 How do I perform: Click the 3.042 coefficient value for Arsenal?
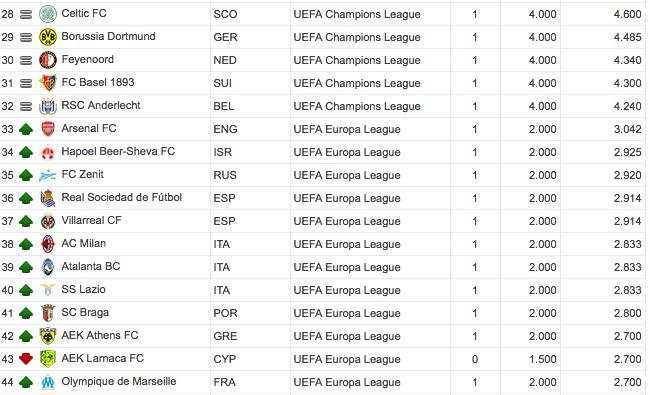[628, 129]
